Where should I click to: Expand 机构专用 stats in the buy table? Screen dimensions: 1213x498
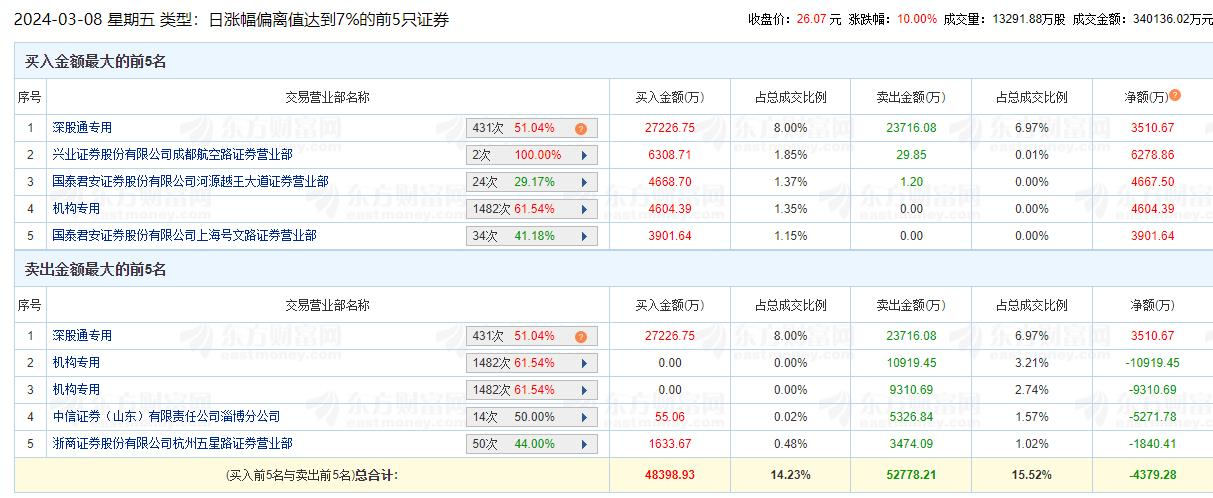pyautogui.click(x=582, y=209)
